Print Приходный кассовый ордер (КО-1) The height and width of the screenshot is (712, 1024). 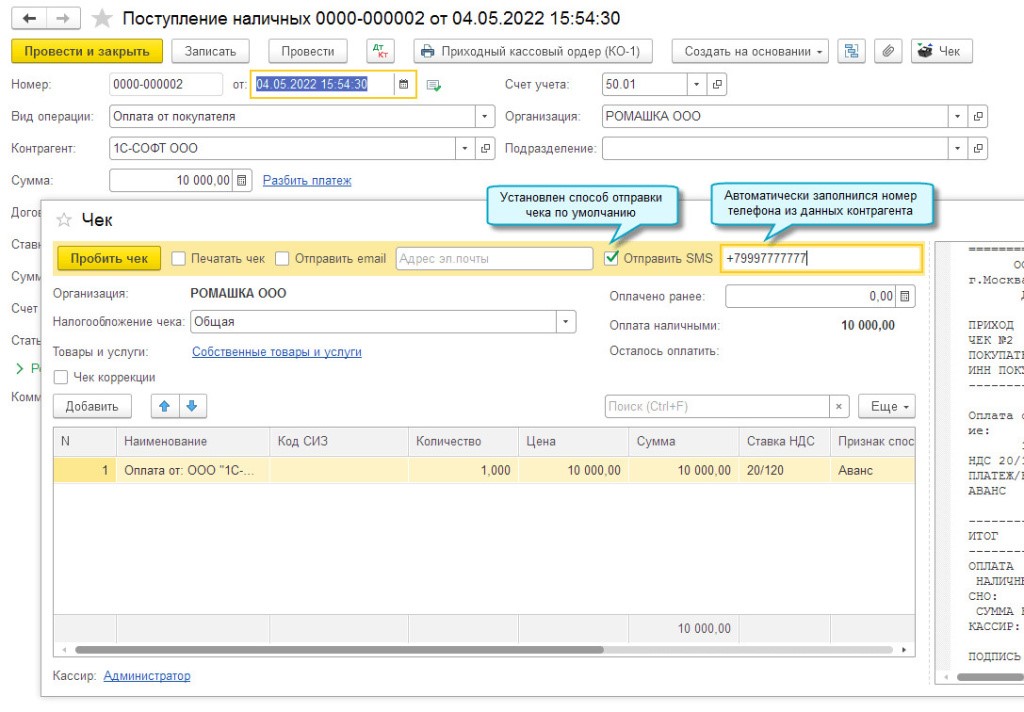click(533, 51)
